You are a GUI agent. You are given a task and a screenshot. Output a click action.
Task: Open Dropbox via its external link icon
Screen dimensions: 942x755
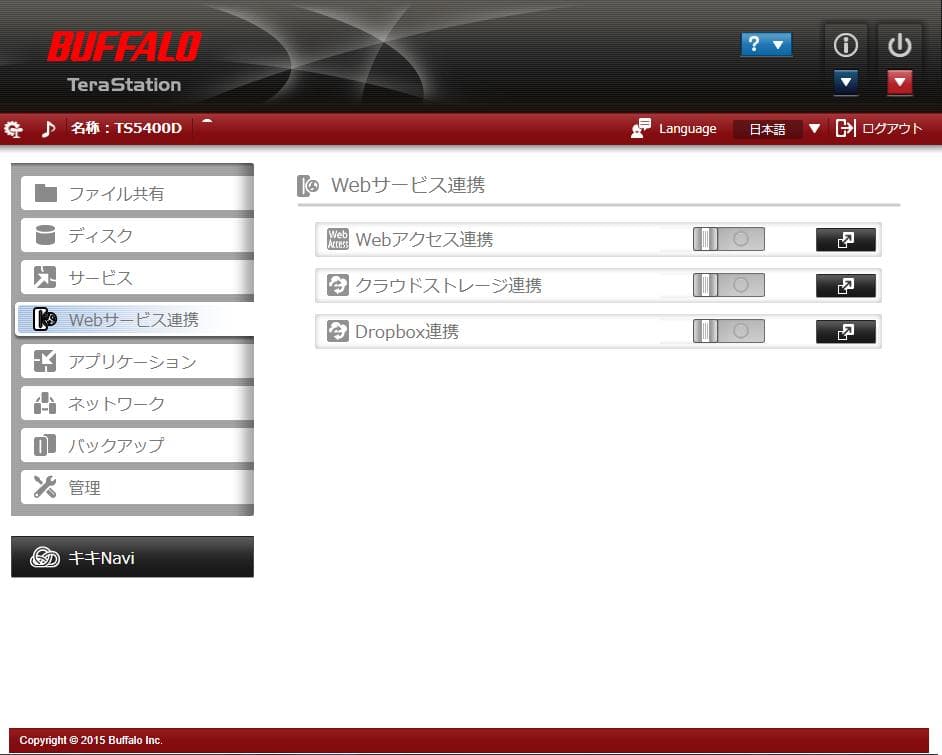click(x=845, y=331)
